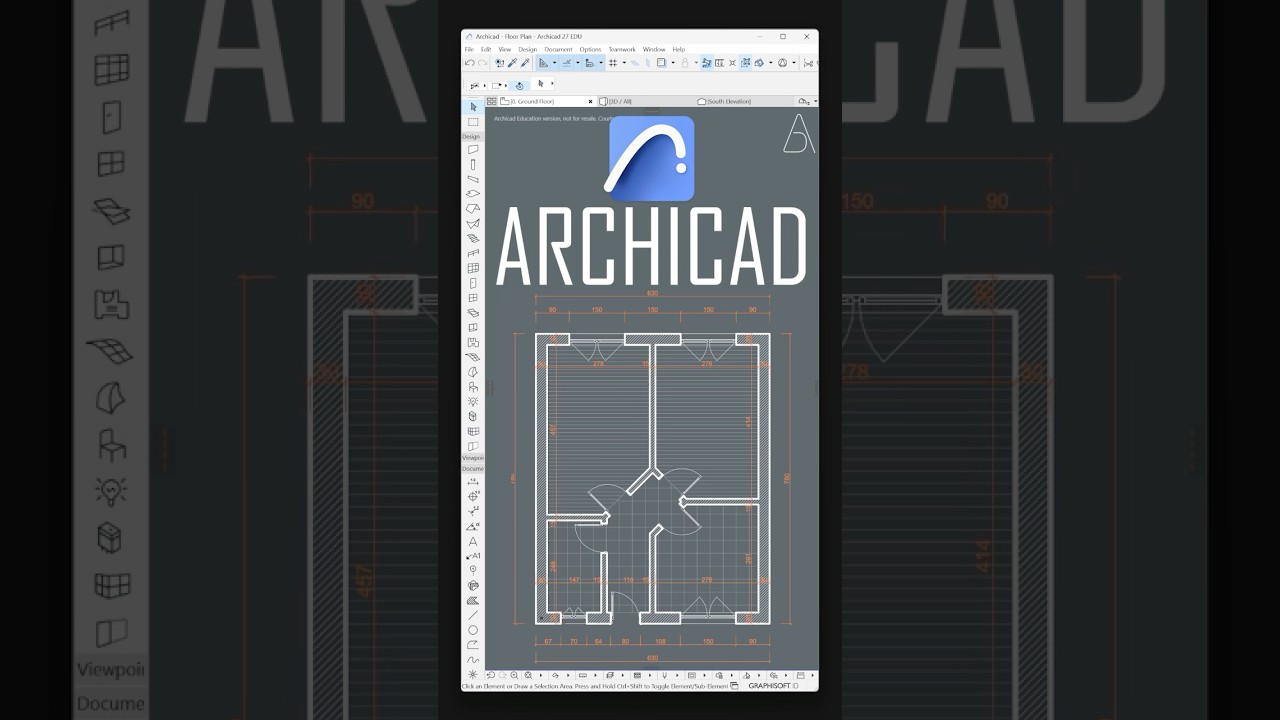Open the Grid Snap dropdown arrow
The image size is (1280, 720).
pos(624,63)
